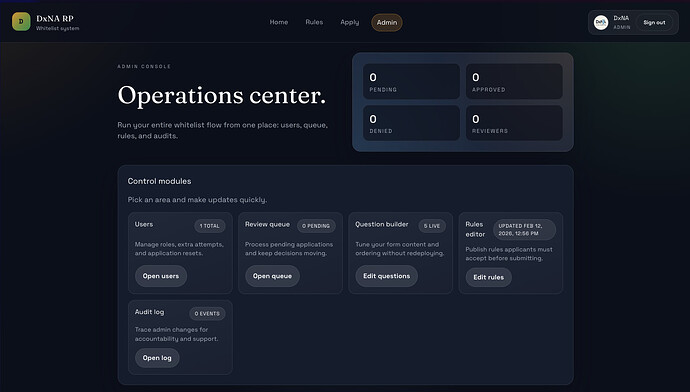Click 'Pick an area and make updates quickly.'
Viewport: 690px width, 392px height.
pos(197,200)
